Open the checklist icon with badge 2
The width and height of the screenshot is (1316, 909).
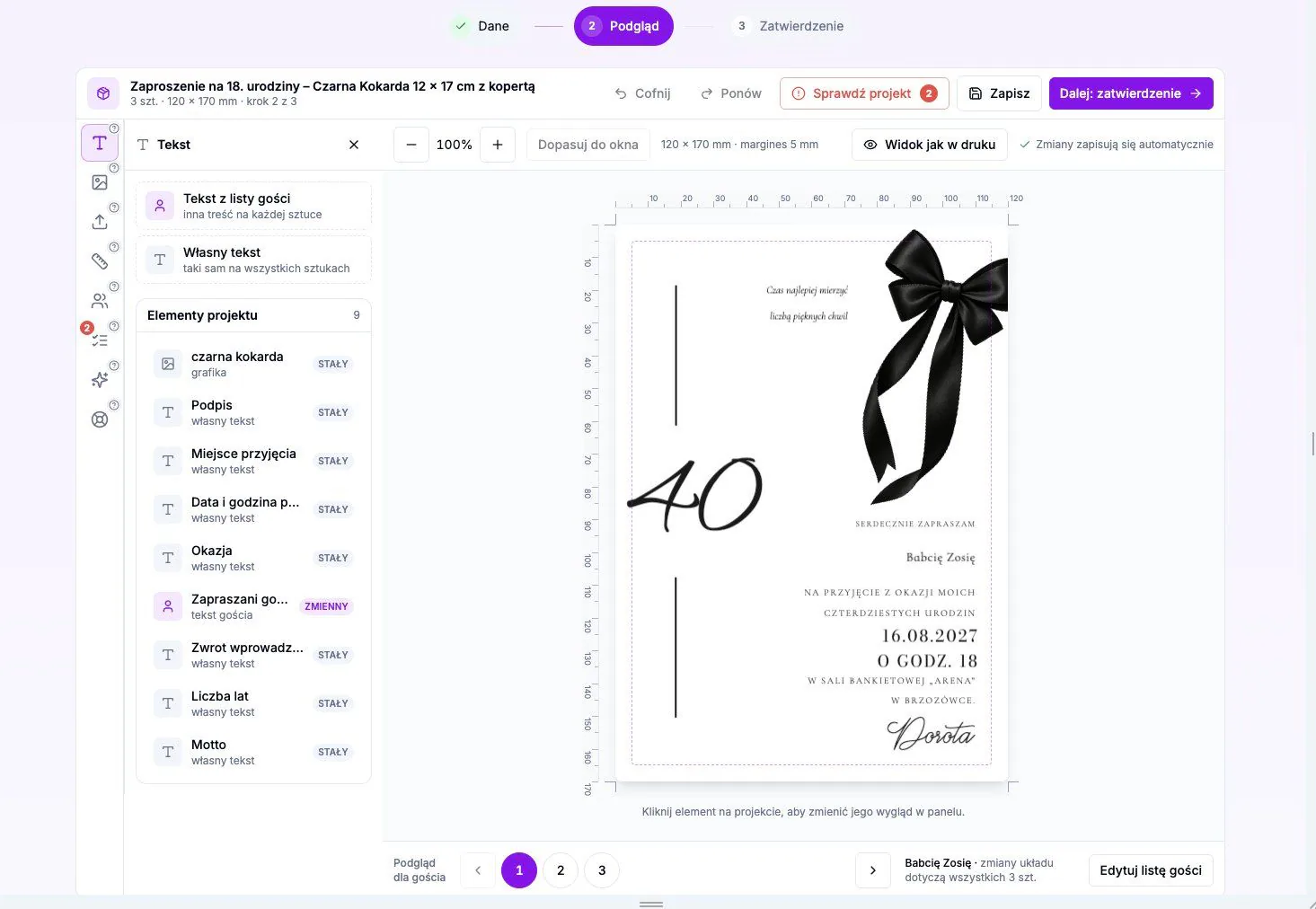(x=100, y=340)
